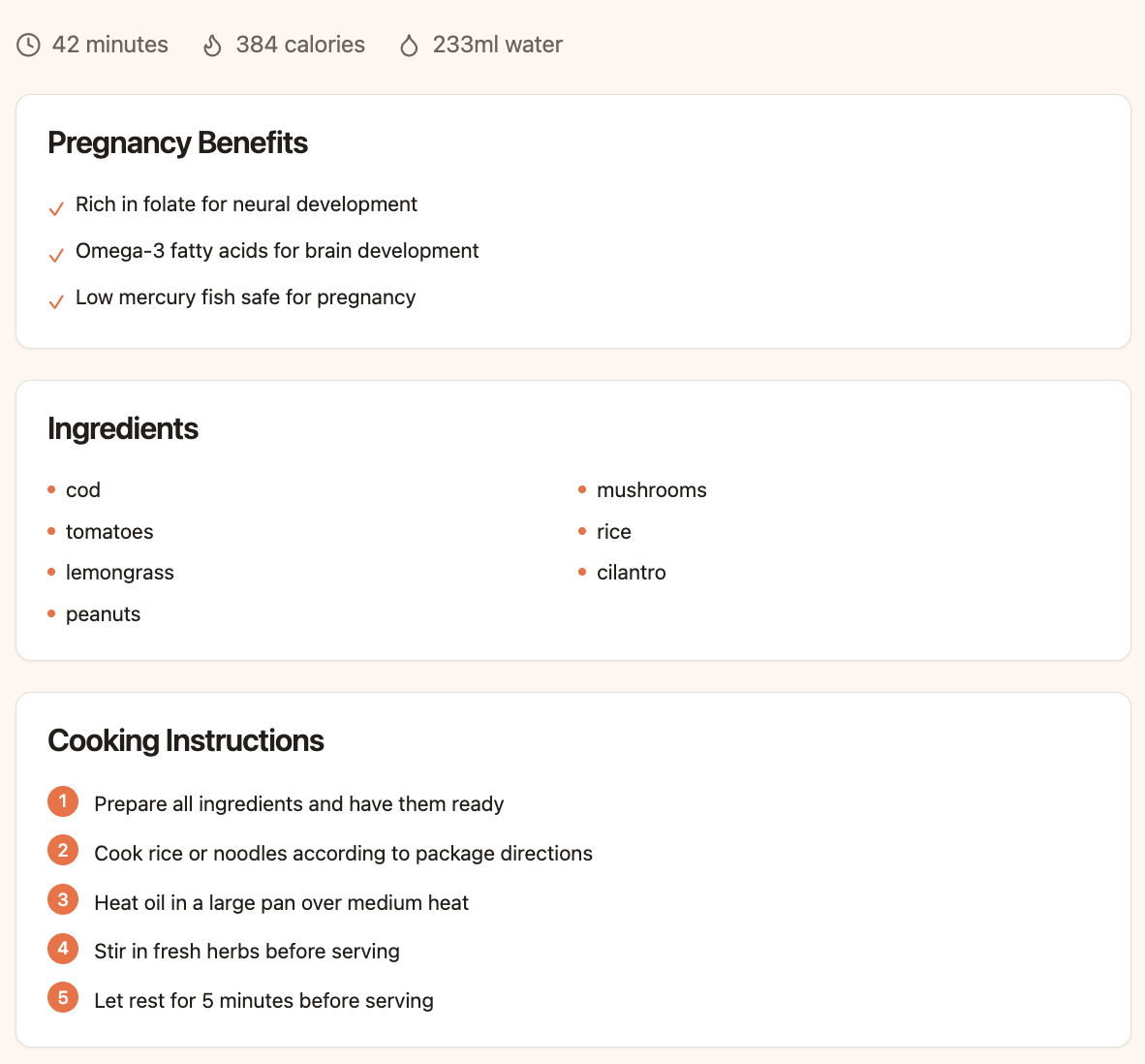Click the Ingredients heading
Screen dimensions: 1145x1064
(x=123, y=429)
